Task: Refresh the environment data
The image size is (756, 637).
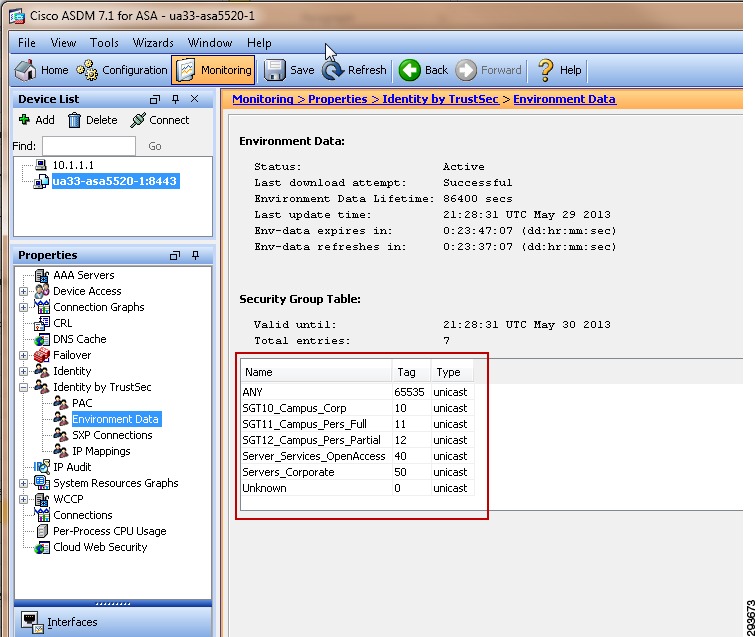Action: [x=354, y=70]
